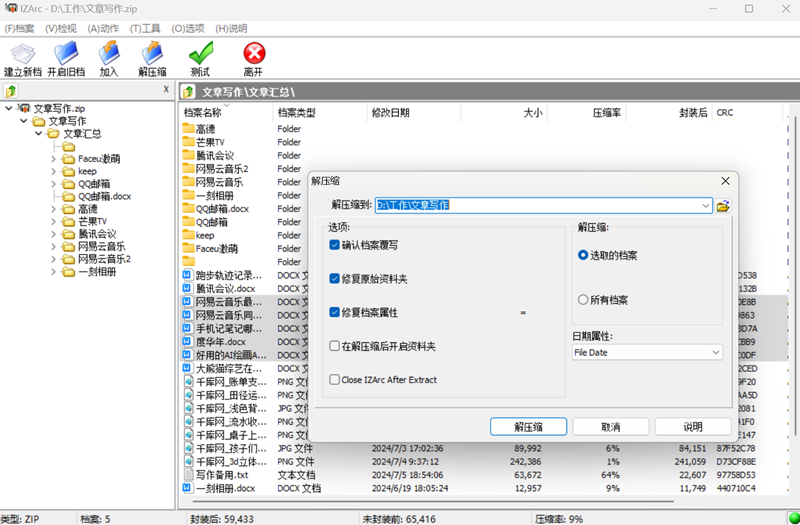Open the (A)动作 menu

point(103,29)
